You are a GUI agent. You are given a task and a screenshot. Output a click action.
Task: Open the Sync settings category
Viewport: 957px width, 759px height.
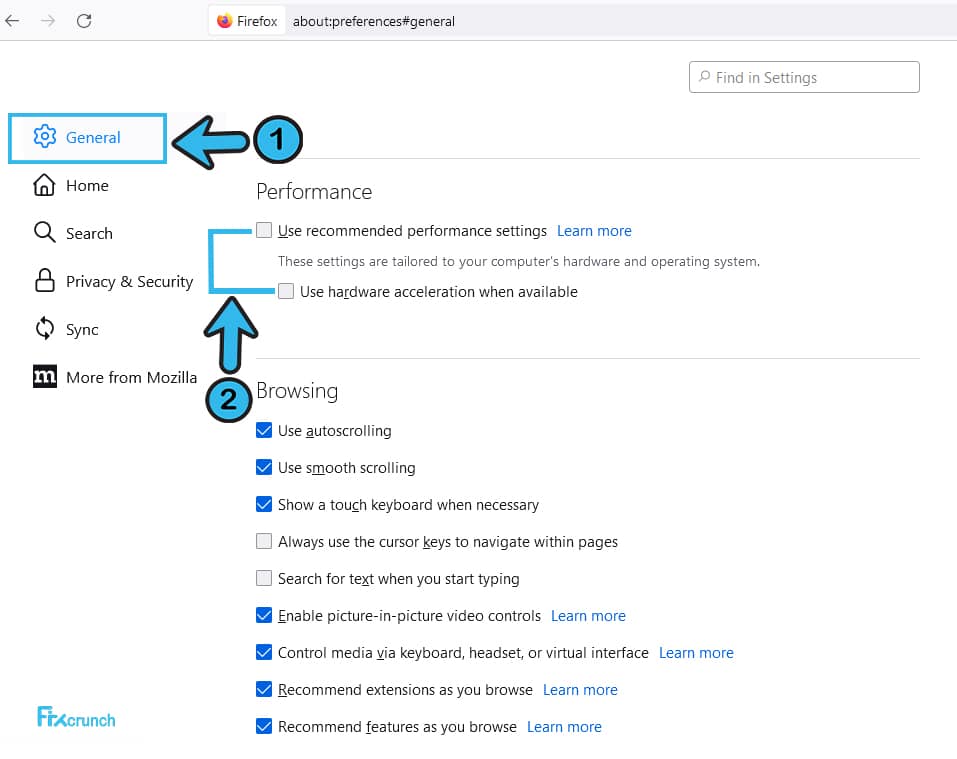point(82,329)
